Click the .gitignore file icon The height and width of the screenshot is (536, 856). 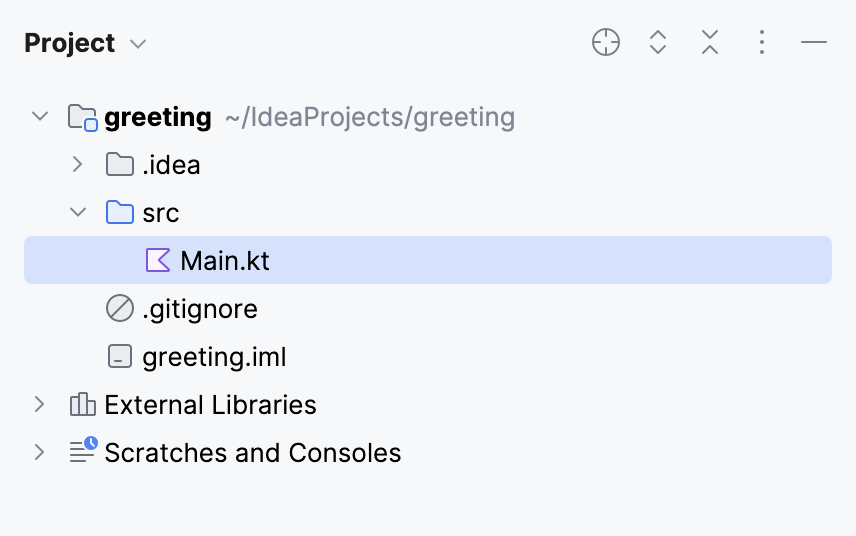coord(119,309)
